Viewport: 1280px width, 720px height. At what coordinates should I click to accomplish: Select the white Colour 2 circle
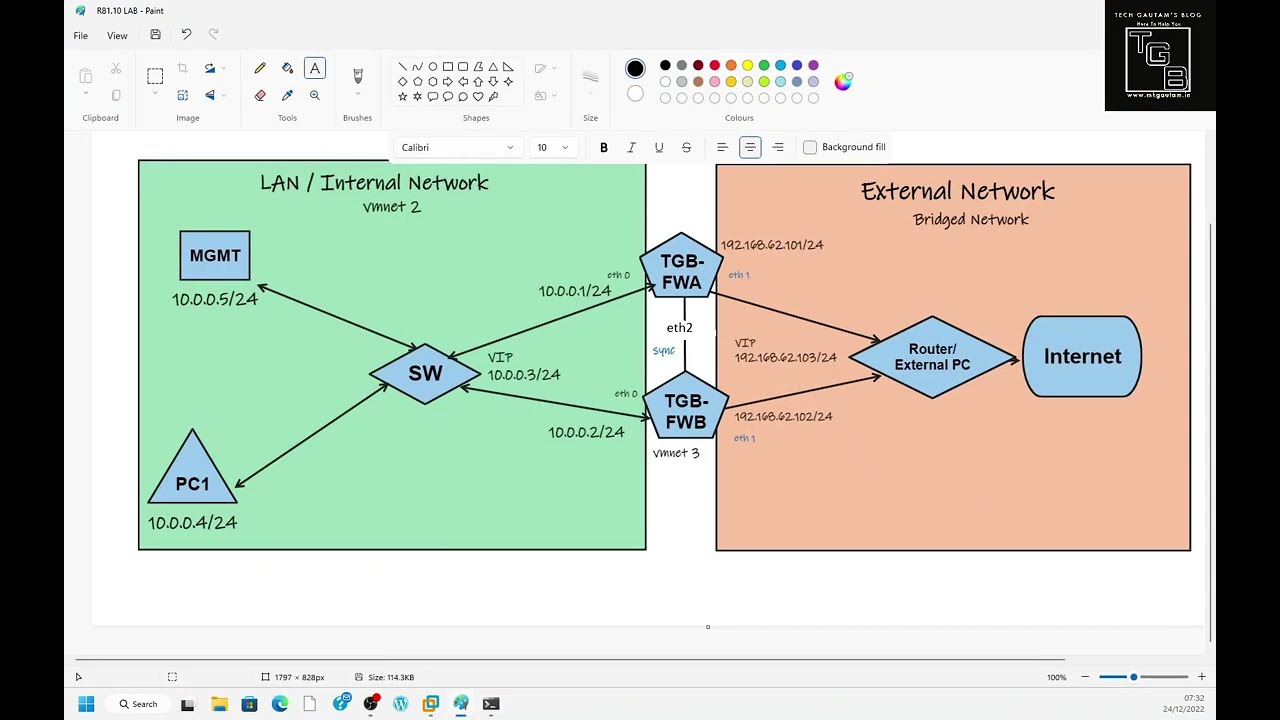coord(635,93)
